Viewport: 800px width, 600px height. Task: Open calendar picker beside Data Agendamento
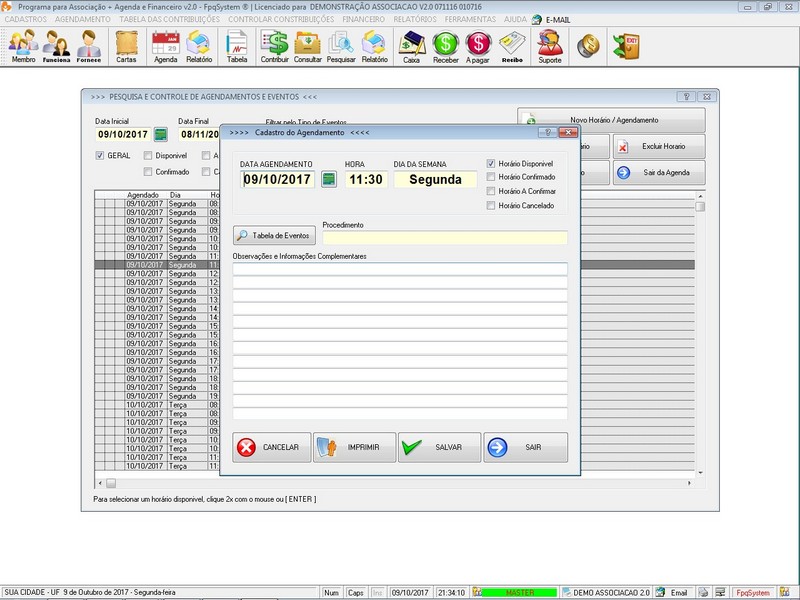click(x=329, y=180)
